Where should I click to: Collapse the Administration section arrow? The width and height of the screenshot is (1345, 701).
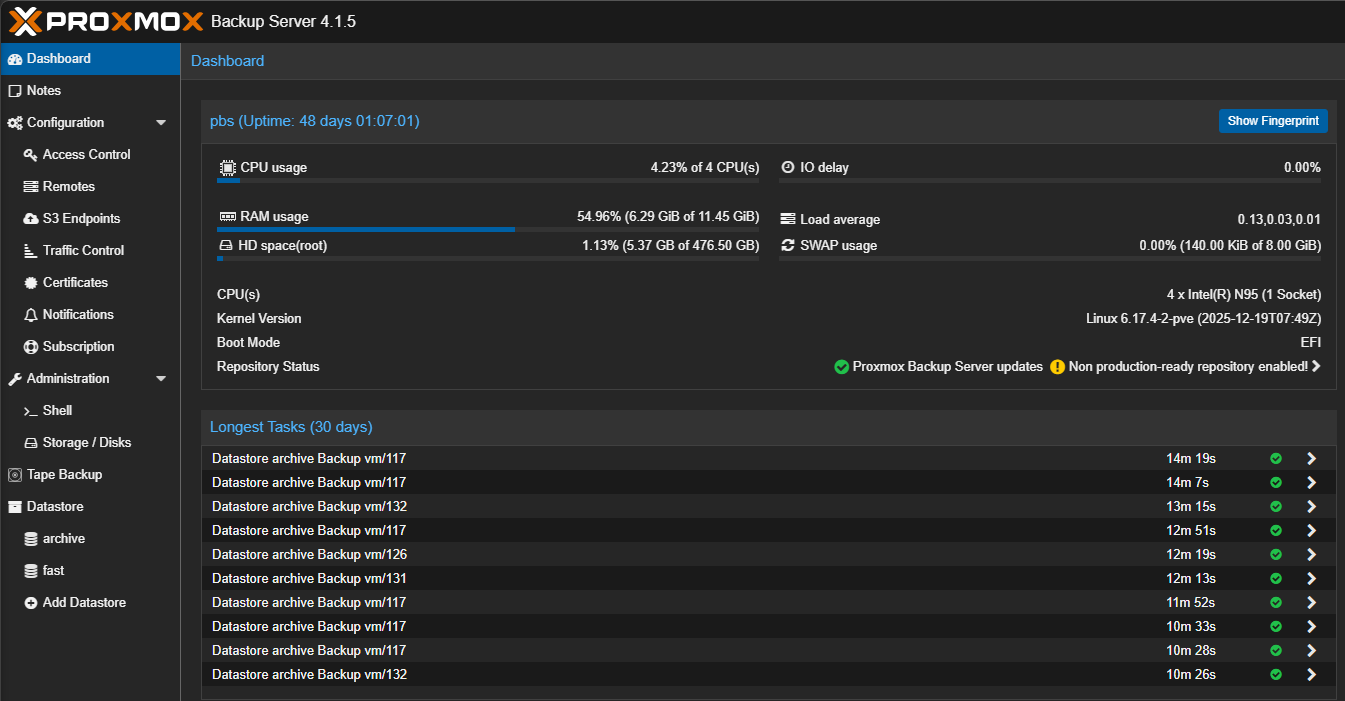coord(161,379)
